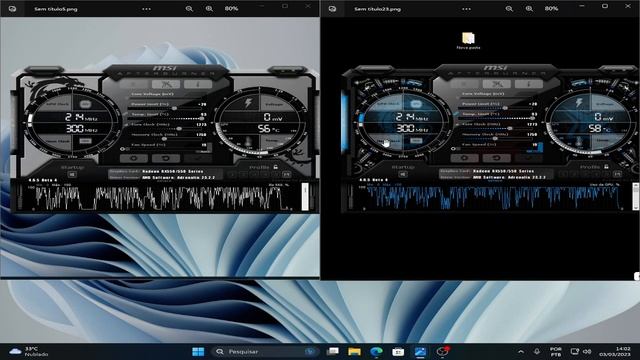This screenshot has height=360, width=640.
Task: Toggle fan speed auto switch in white-skin Afterburner
Action: [125, 149]
